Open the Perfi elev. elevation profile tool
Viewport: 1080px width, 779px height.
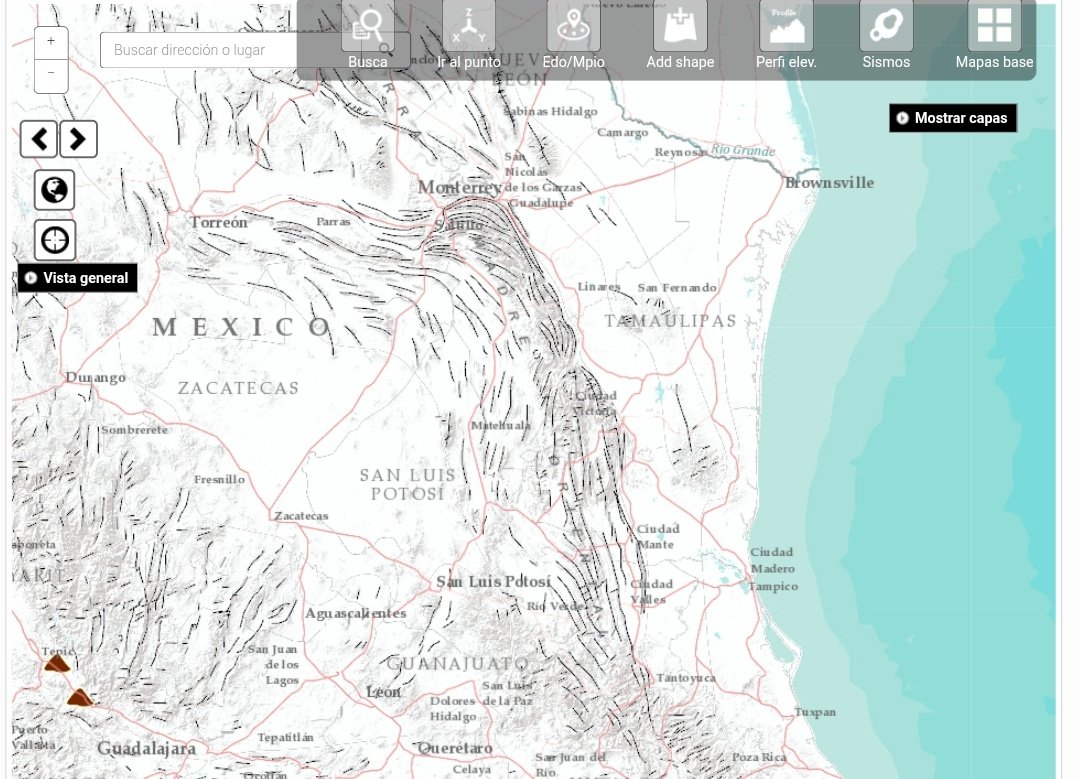point(786,36)
